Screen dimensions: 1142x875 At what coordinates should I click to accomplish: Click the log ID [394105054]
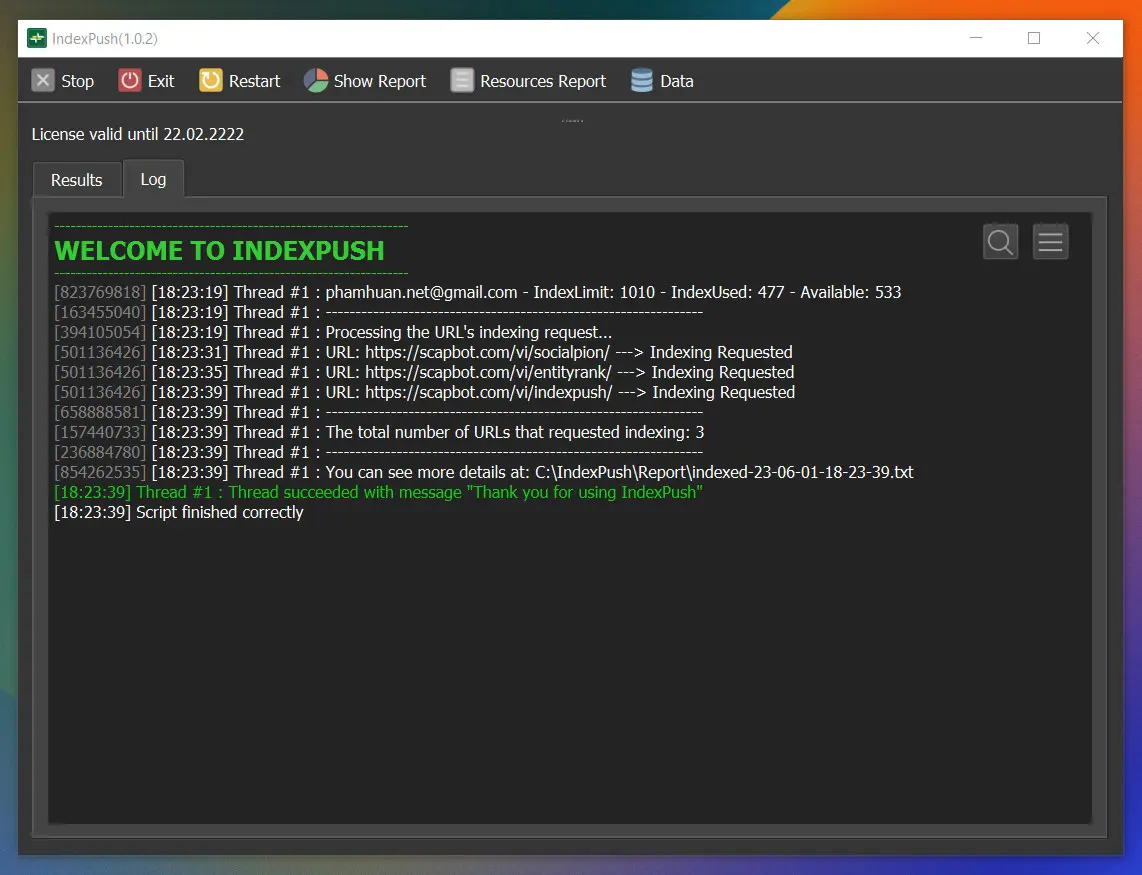pos(101,332)
